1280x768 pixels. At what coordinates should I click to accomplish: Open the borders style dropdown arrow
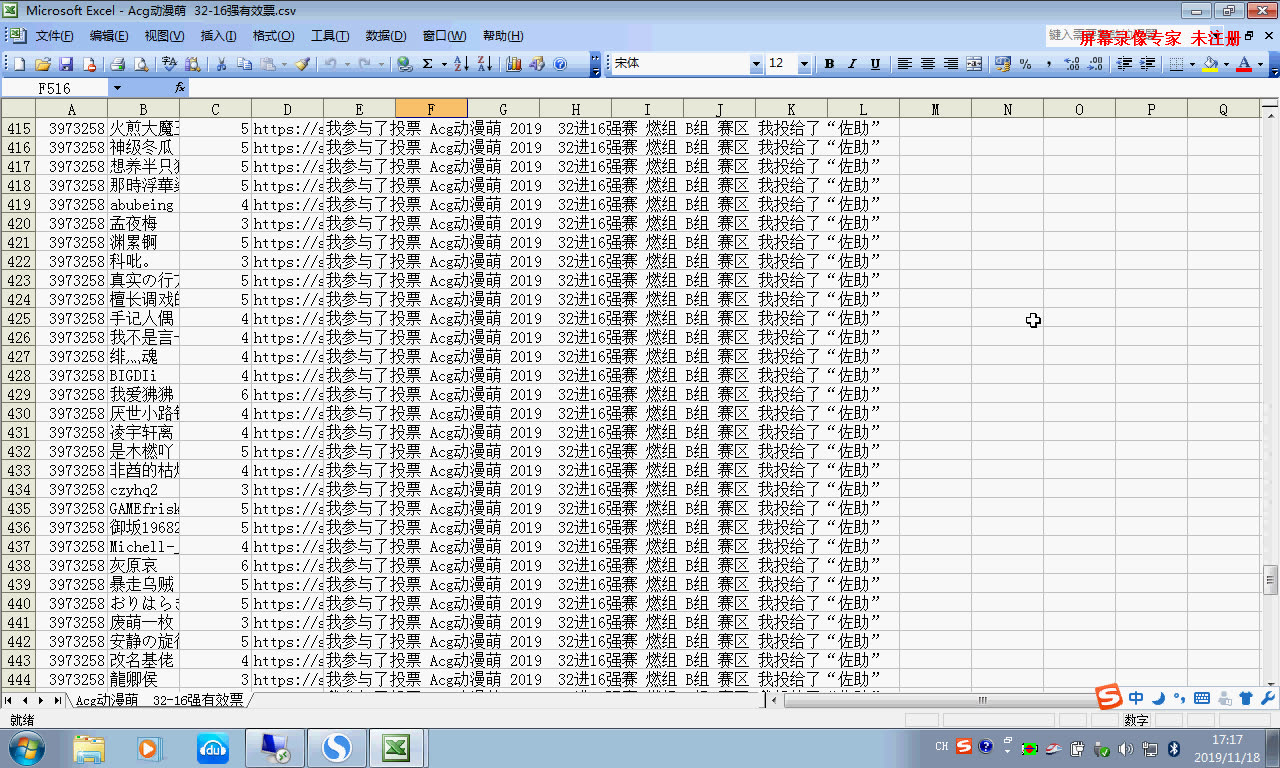pyautogui.click(x=1191, y=64)
